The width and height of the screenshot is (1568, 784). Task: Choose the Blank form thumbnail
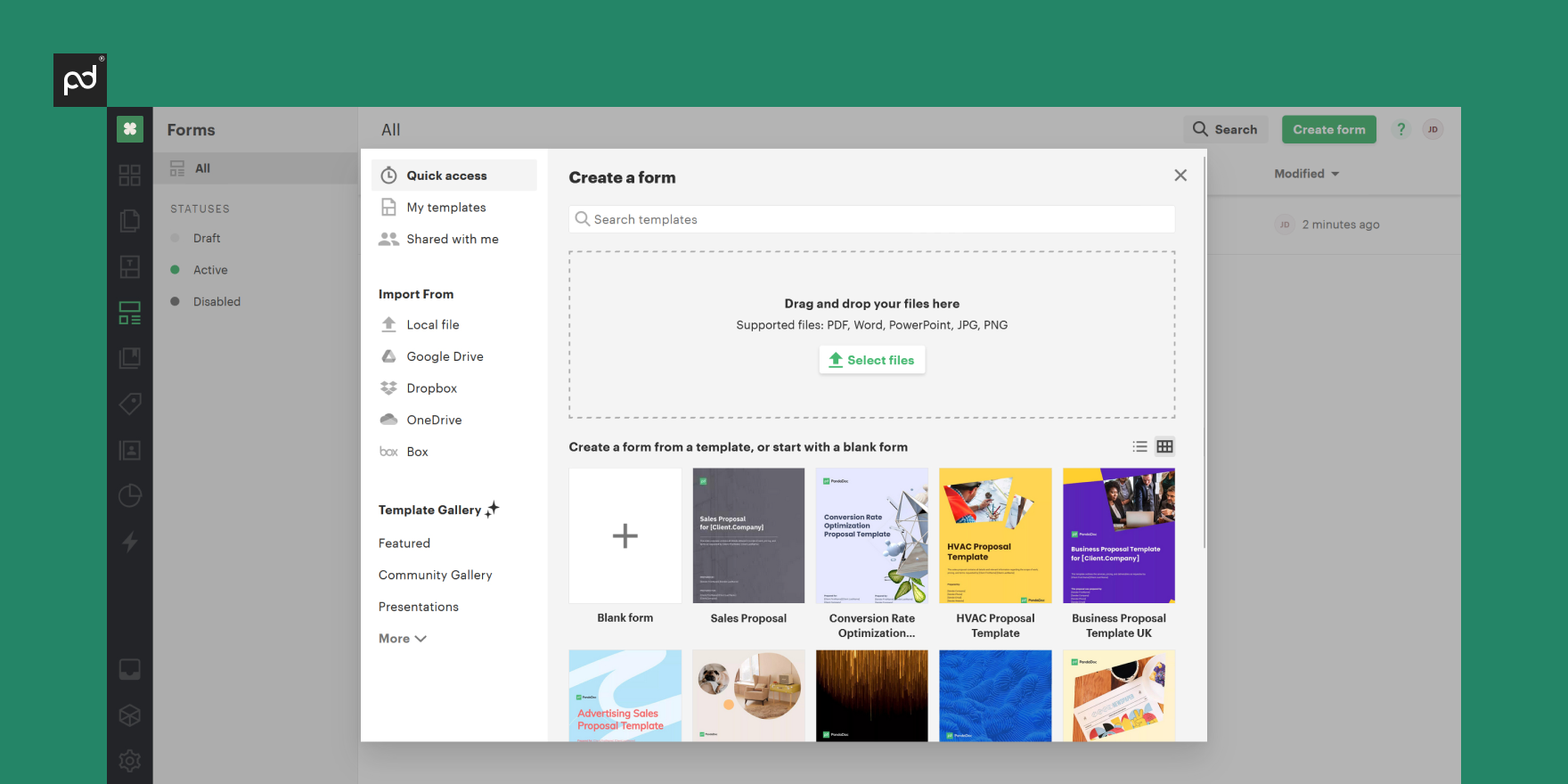(625, 535)
